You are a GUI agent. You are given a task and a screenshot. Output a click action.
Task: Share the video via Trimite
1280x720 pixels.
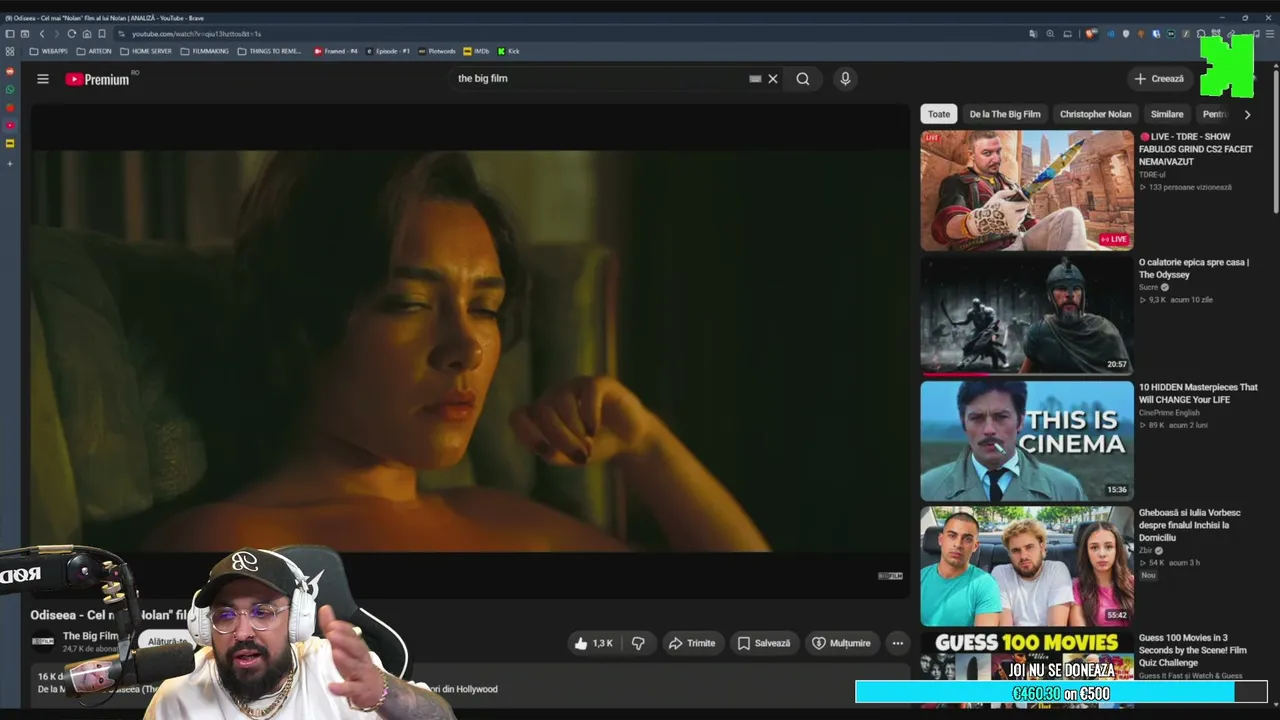tap(692, 643)
